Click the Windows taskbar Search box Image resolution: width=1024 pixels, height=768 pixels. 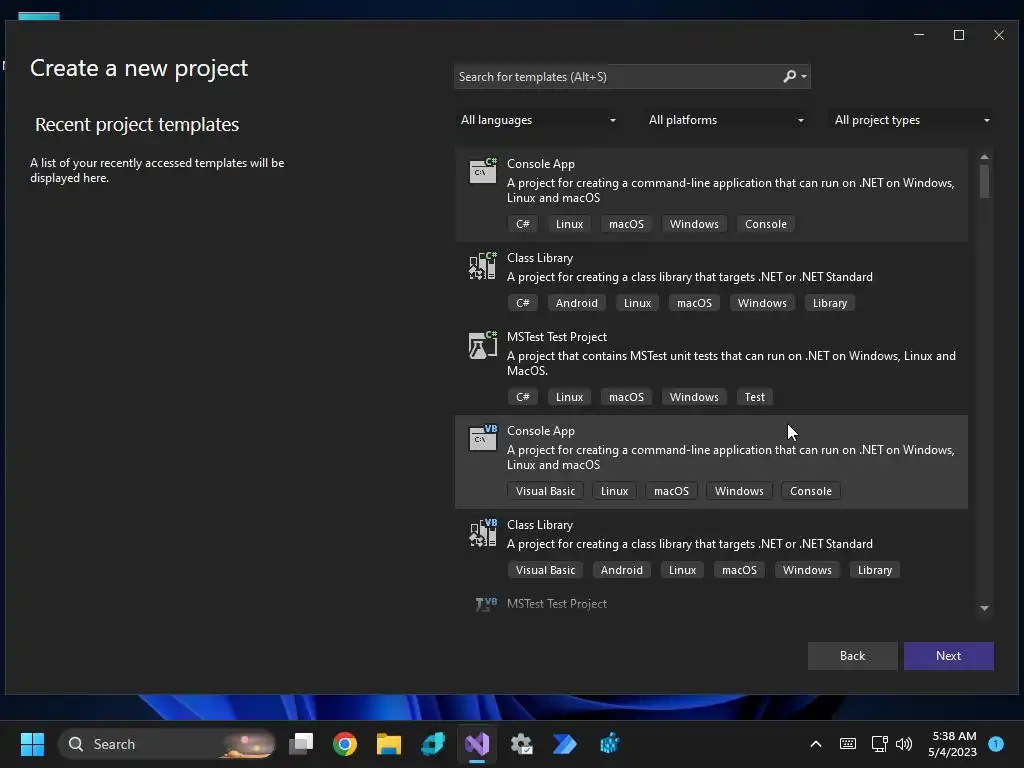click(x=167, y=744)
